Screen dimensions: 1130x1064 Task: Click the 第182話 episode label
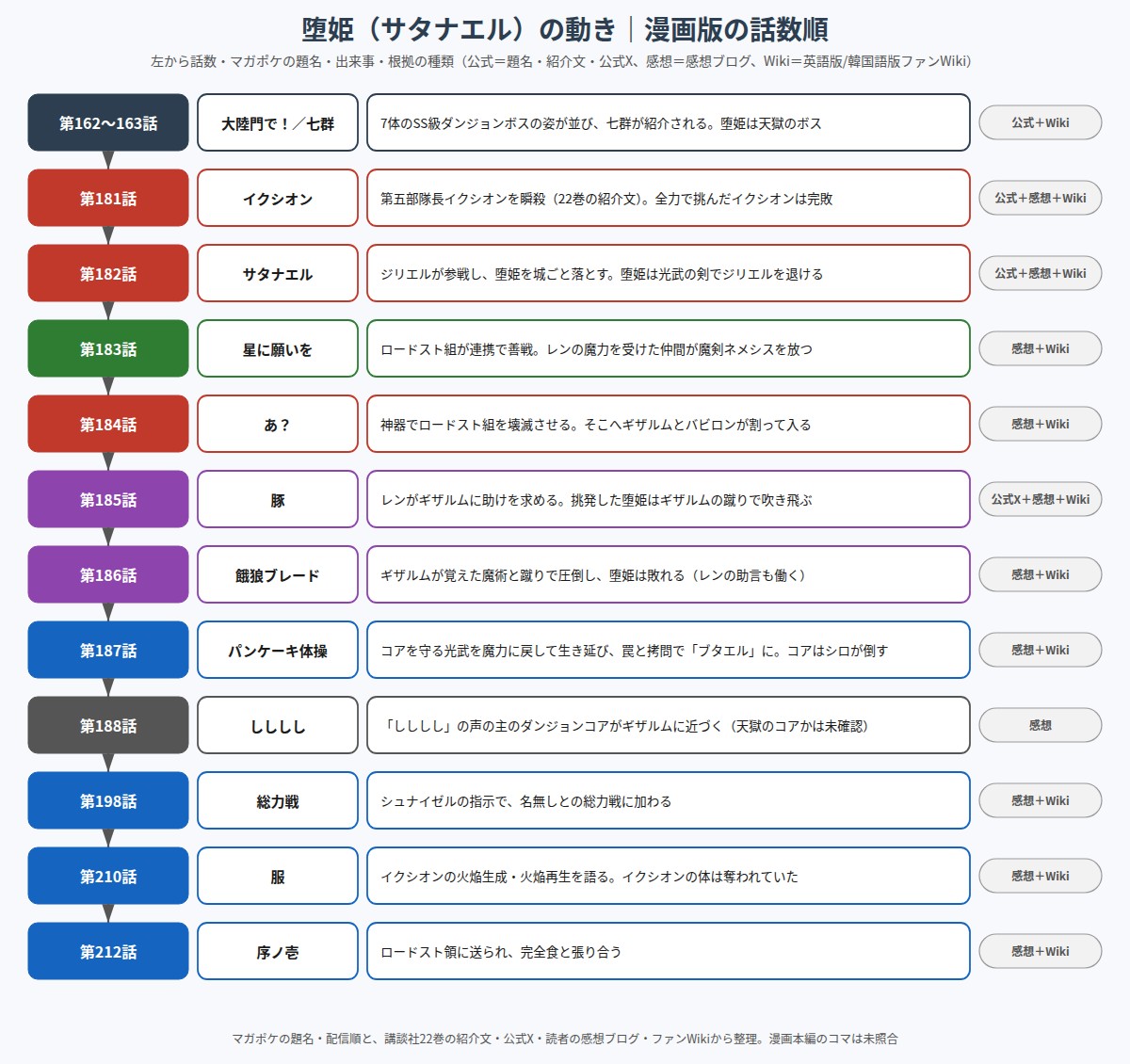click(x=108, y=273)
